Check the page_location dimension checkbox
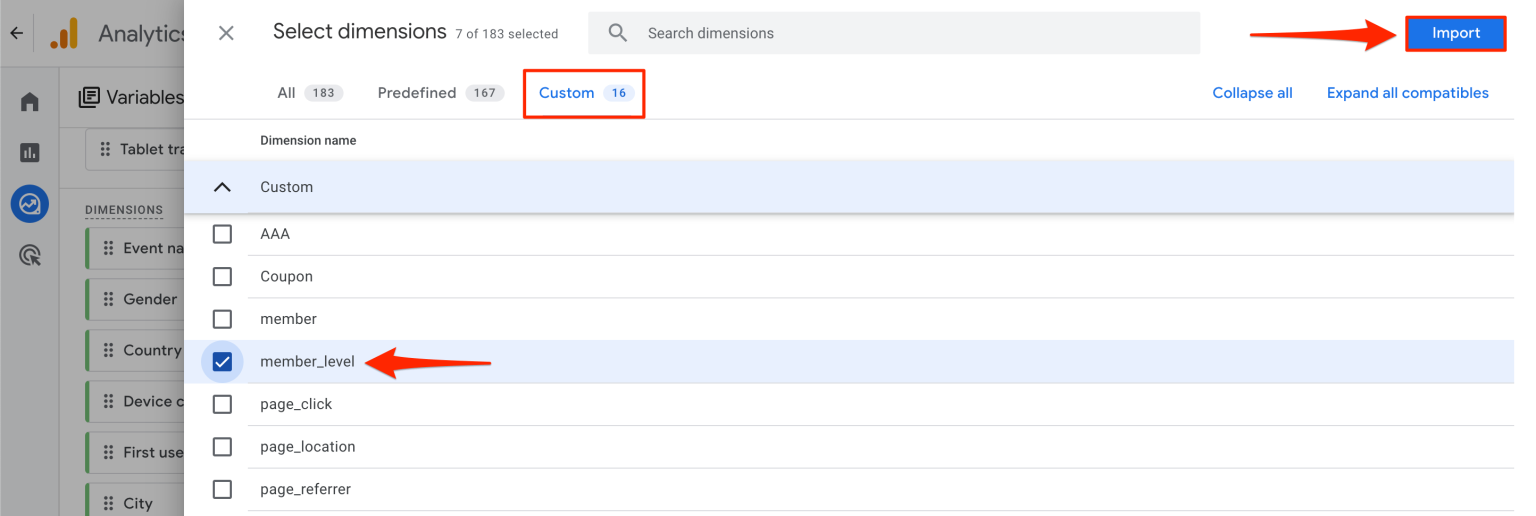This screenshot has height=516, width=1536. pyautogui.click(x=222, y=447)
